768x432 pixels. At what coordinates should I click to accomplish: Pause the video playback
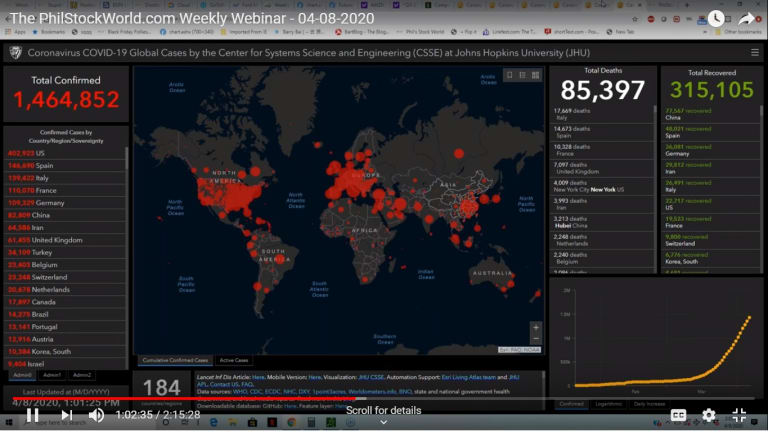tap(32, 415)
